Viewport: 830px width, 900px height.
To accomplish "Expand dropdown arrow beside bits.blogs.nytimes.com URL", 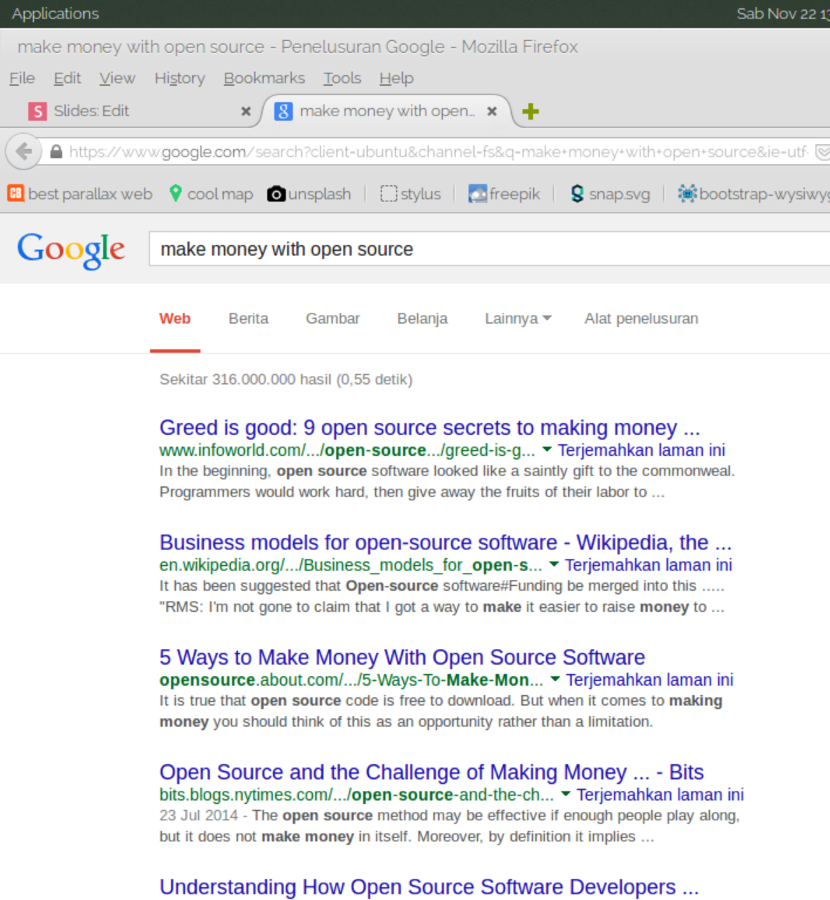I will (565, 794).
